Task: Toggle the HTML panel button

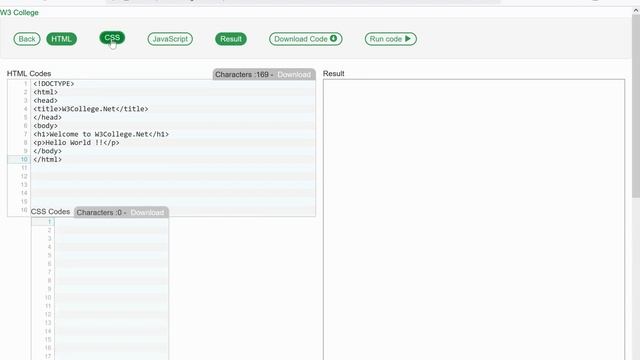Action: (62, 39)
